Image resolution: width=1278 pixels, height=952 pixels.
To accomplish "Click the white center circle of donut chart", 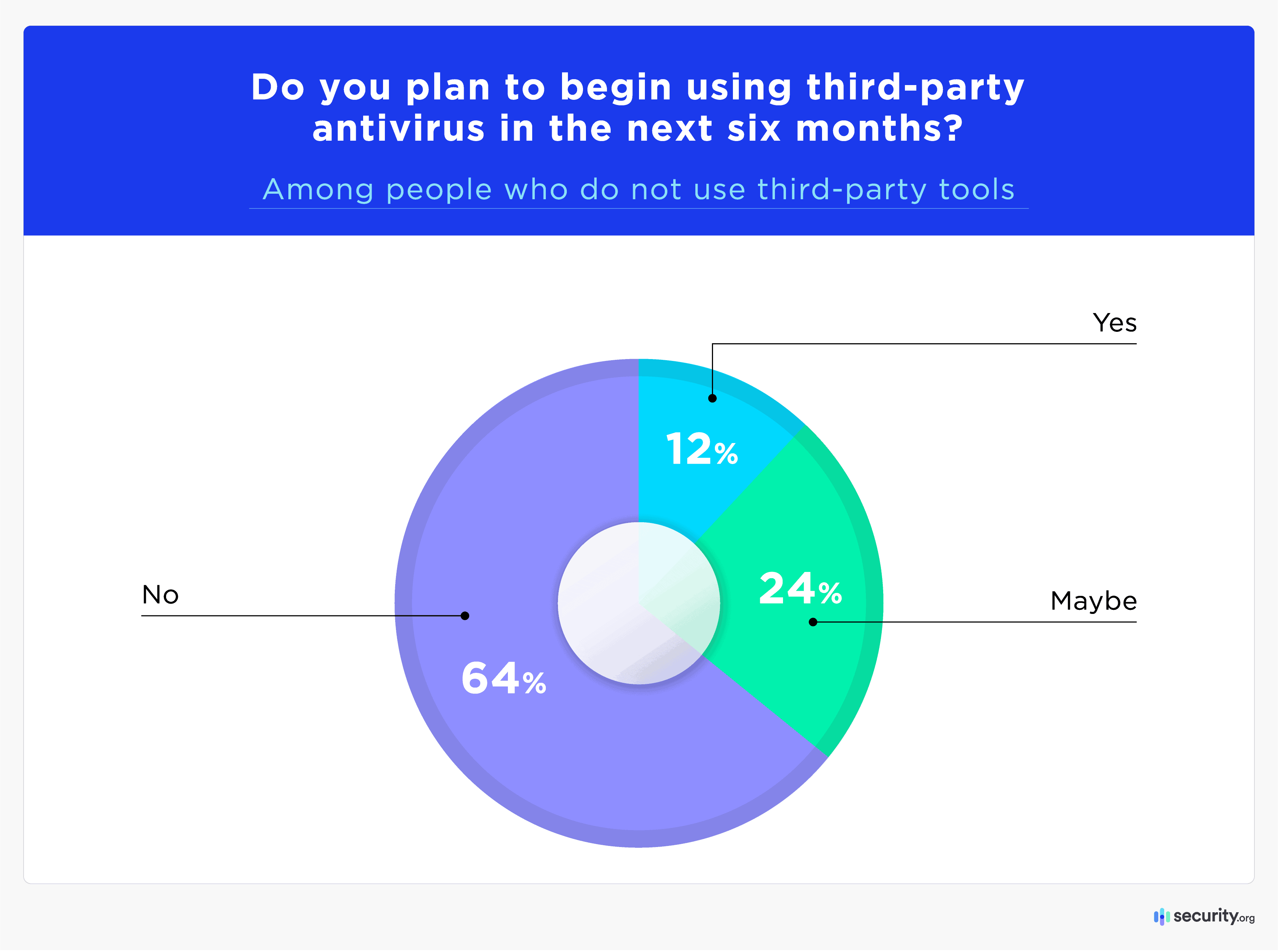I will tap(638, 603).
